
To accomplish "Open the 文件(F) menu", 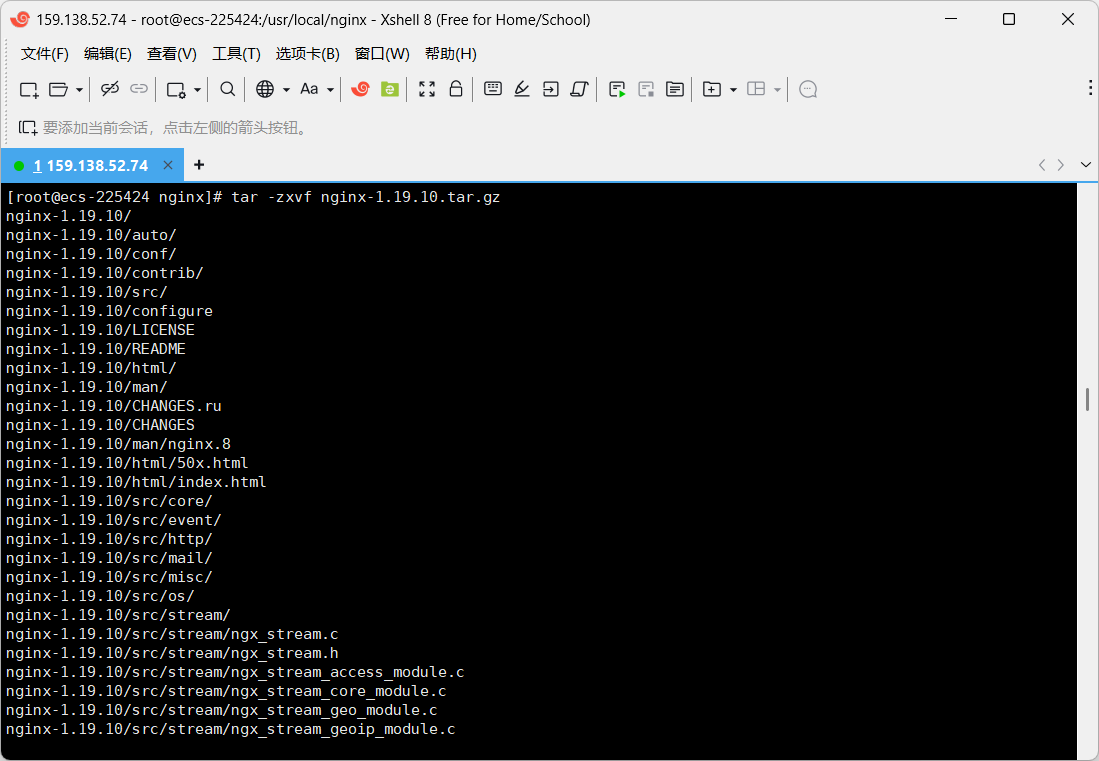I will point(45,54).
